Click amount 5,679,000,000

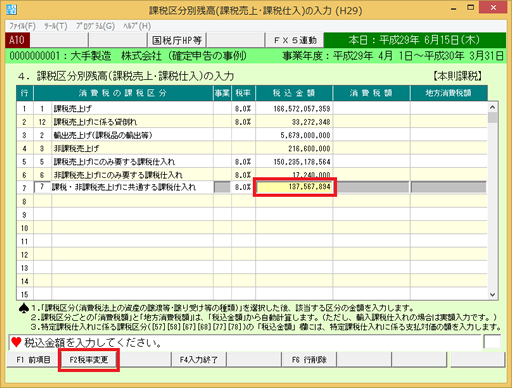(x=305, y=135)
